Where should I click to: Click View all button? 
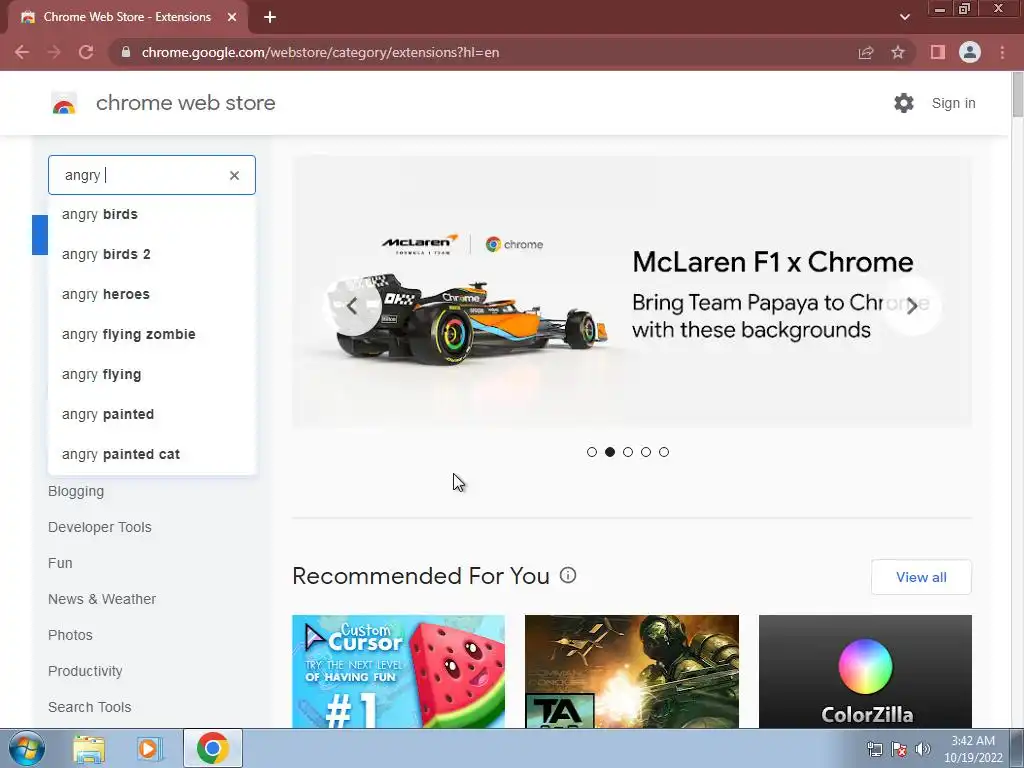[x=921, y=577]
